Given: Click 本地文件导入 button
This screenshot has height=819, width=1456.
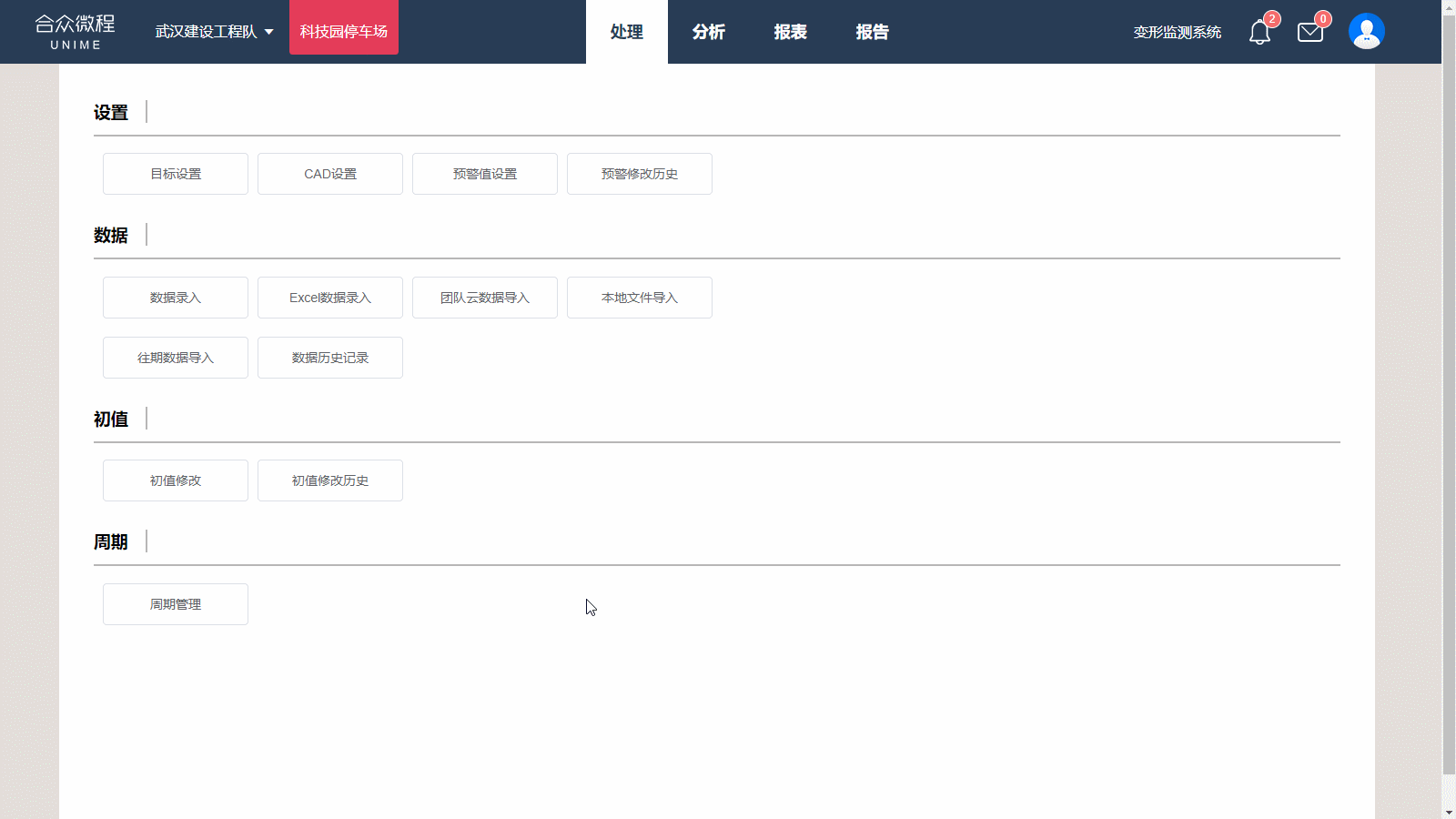Looking at the screenshot, I should (x=640, y=298).
